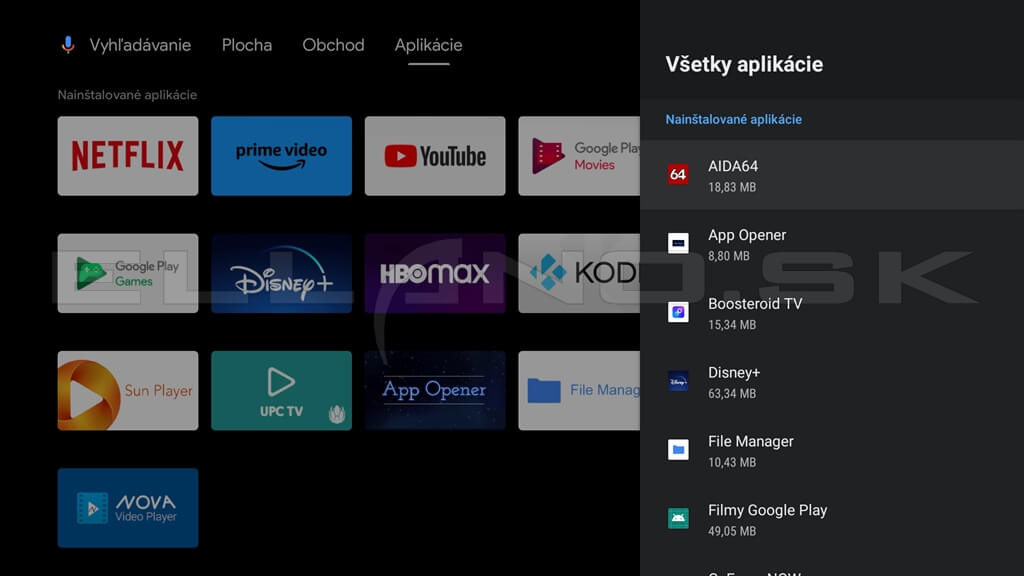
Task: Click the 63,34 MB size value
Action: tap(732, 394)
